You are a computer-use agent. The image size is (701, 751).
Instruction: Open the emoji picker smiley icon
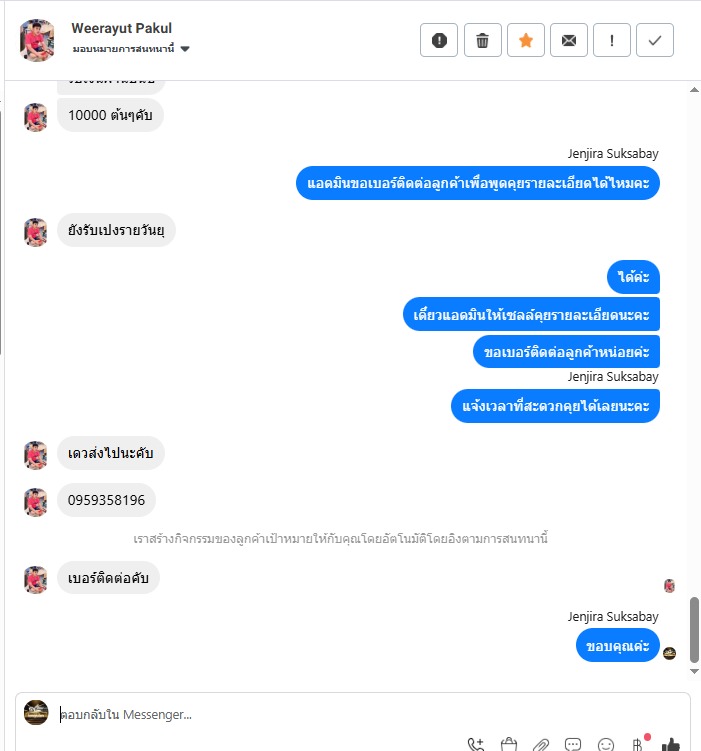[606, 745]
